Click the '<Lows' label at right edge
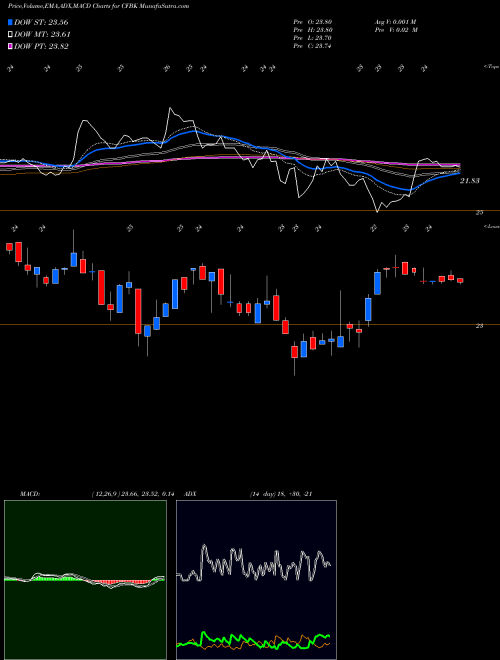 pos(492,226)
